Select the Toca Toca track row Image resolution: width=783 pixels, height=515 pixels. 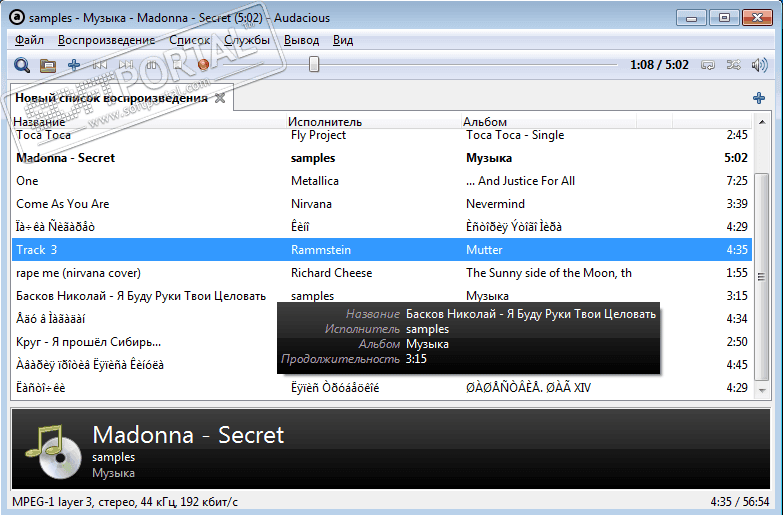click(382, 135)
